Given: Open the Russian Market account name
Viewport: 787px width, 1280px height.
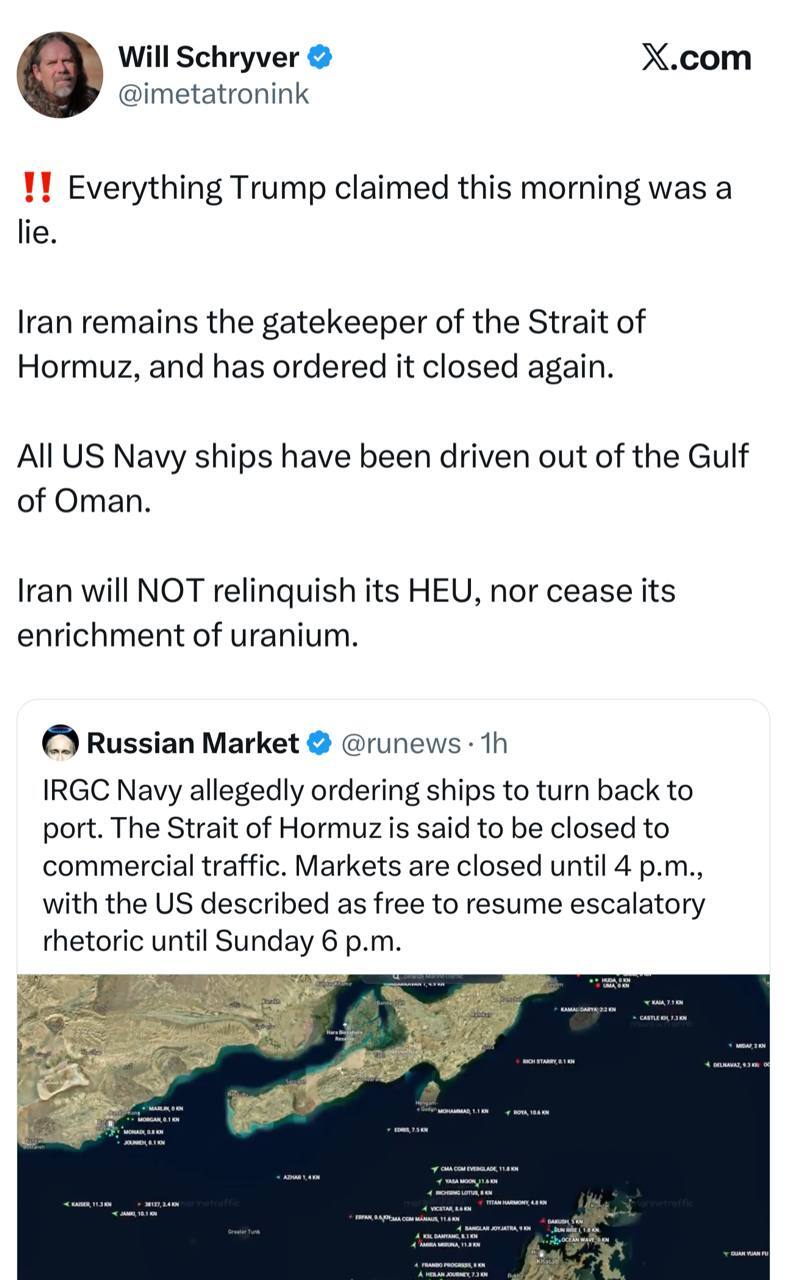Looking at the screenshot, I should (192, 743).
